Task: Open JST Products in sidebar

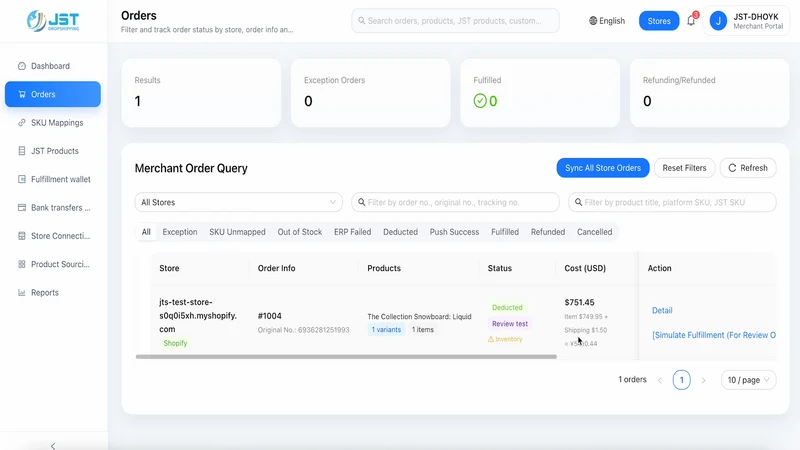Action: pos(53,151)
